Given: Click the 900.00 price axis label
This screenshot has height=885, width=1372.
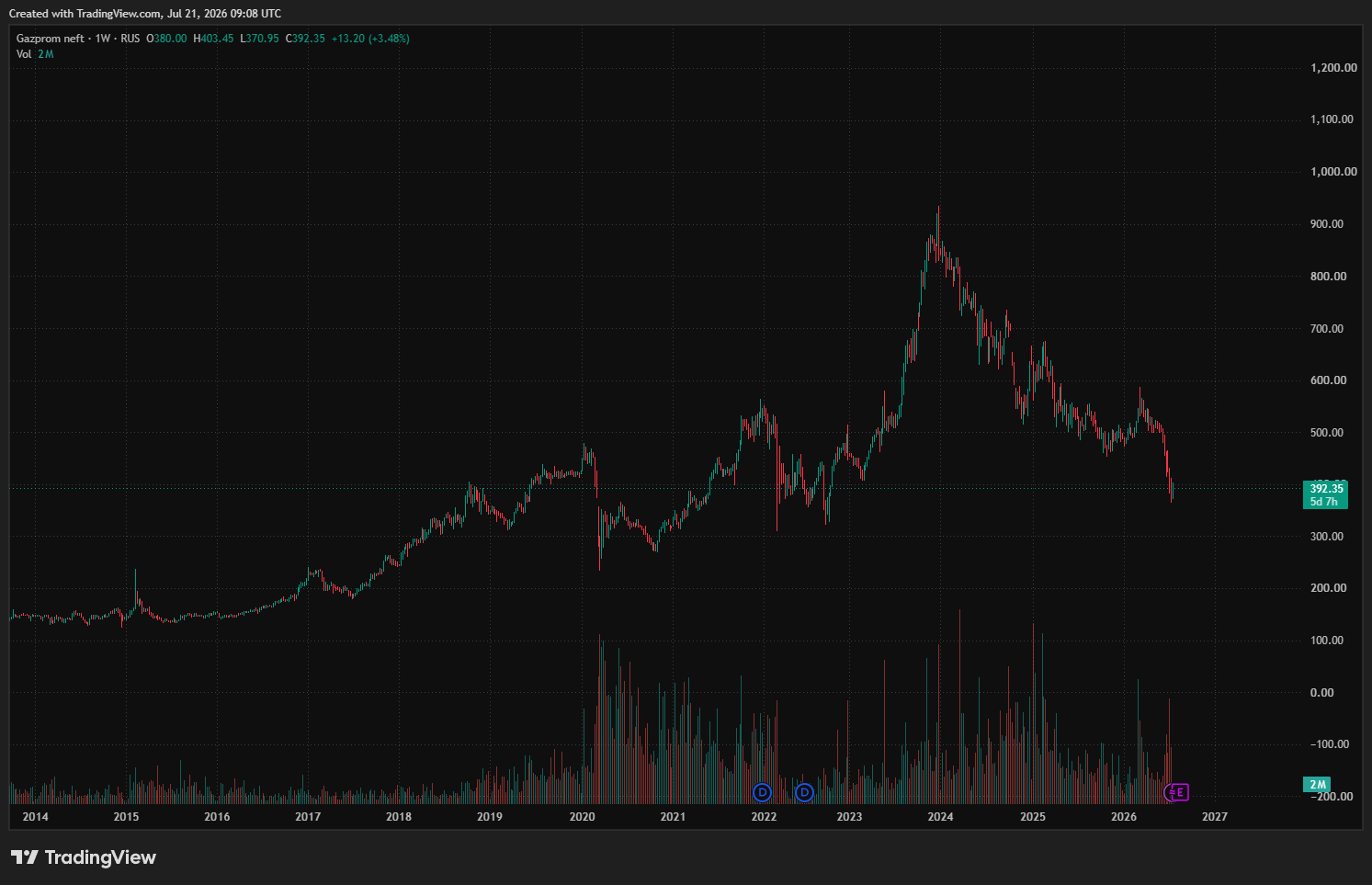Looking at the screenshot, I should (1327, 224).
